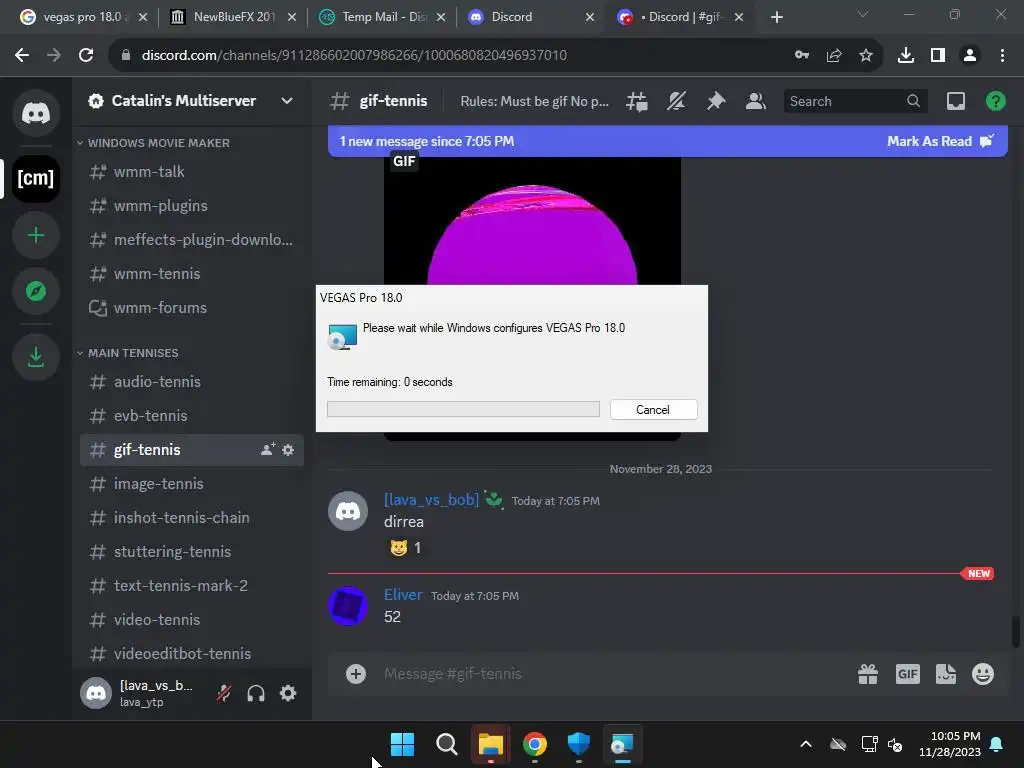Image resolution: width=1024 pixels, height=768 pixels.
Task: Click Add a Server plus icon
Action: pos(36,235)
